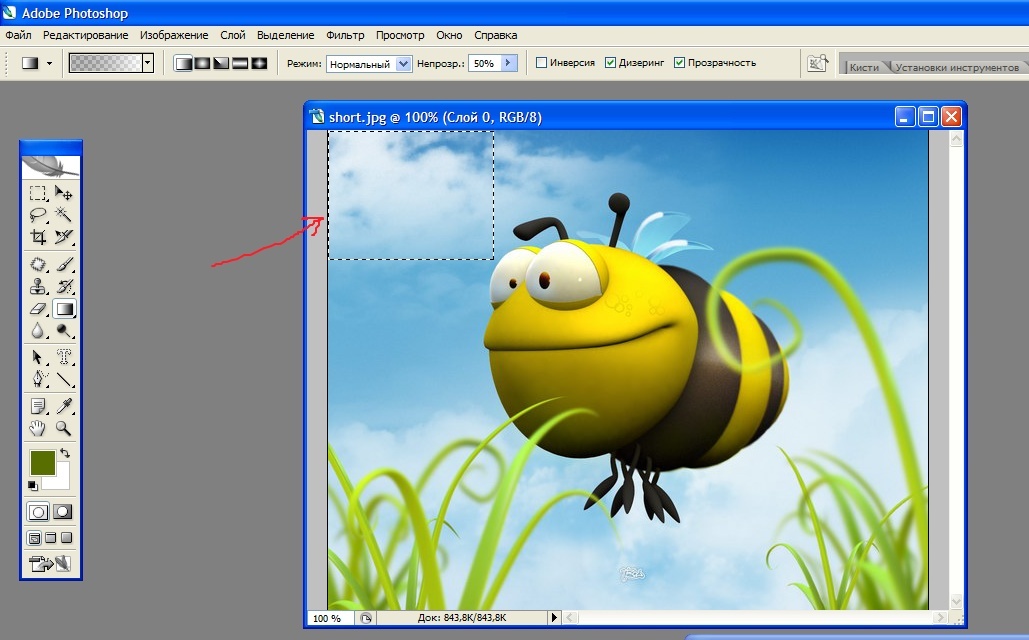The height and width of the screenshot is (640, 1029).
Task: Choose Radial Gradient style
Action: tap(202, 63)
